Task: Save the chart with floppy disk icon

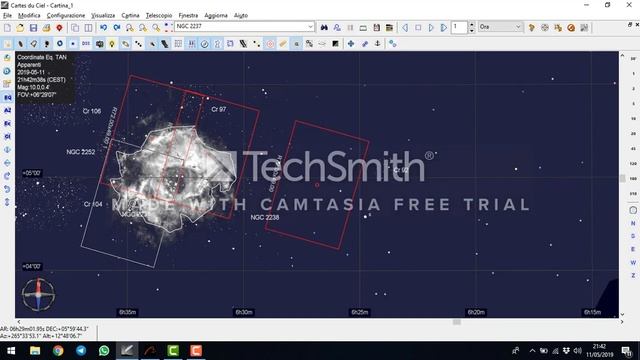Action: click(x=33, y=28)
